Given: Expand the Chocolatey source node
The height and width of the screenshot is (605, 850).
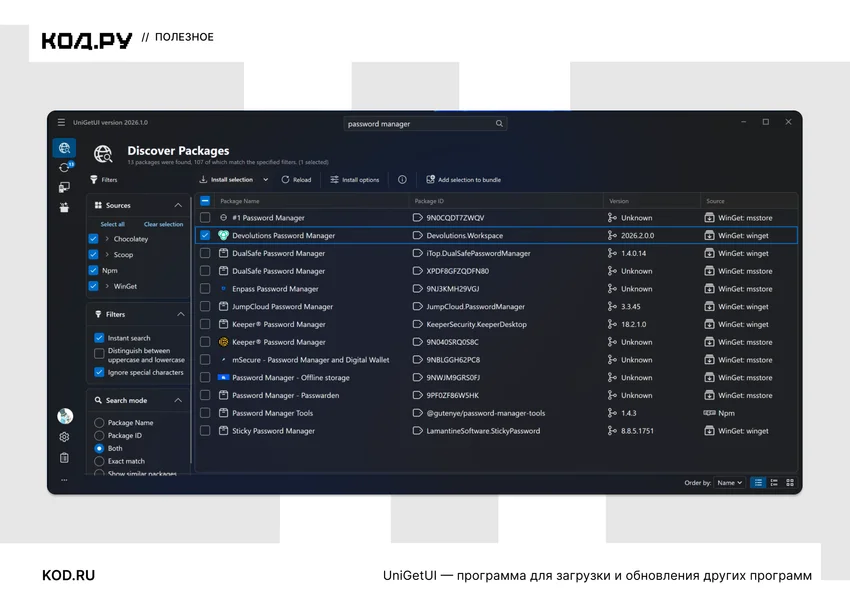Looking at the screenshot, I should [107, 239].
